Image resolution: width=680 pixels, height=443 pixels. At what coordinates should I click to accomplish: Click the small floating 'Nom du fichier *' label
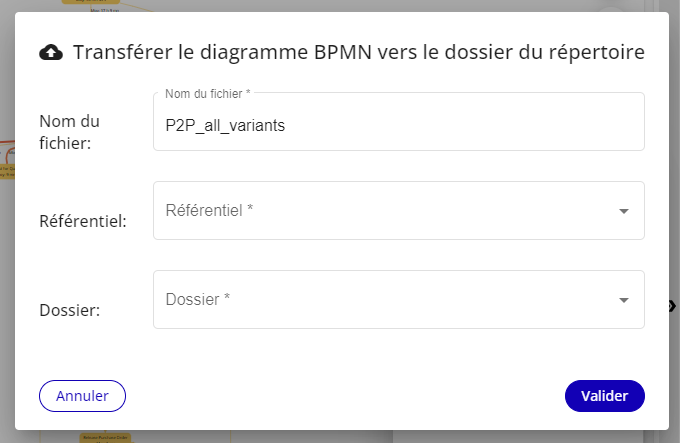[207, 93]
